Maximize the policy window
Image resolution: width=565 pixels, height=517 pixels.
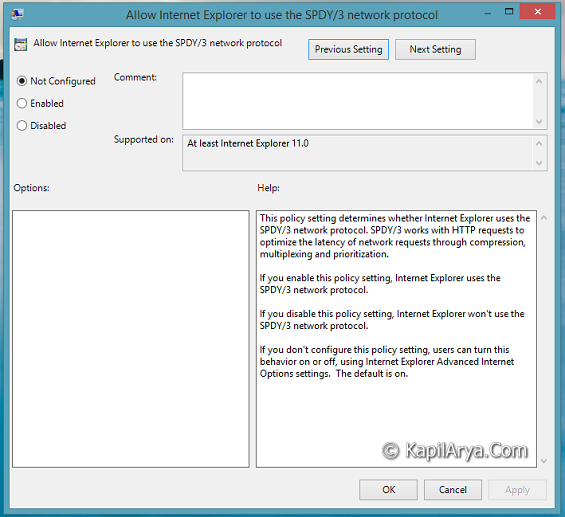point(509,12)
